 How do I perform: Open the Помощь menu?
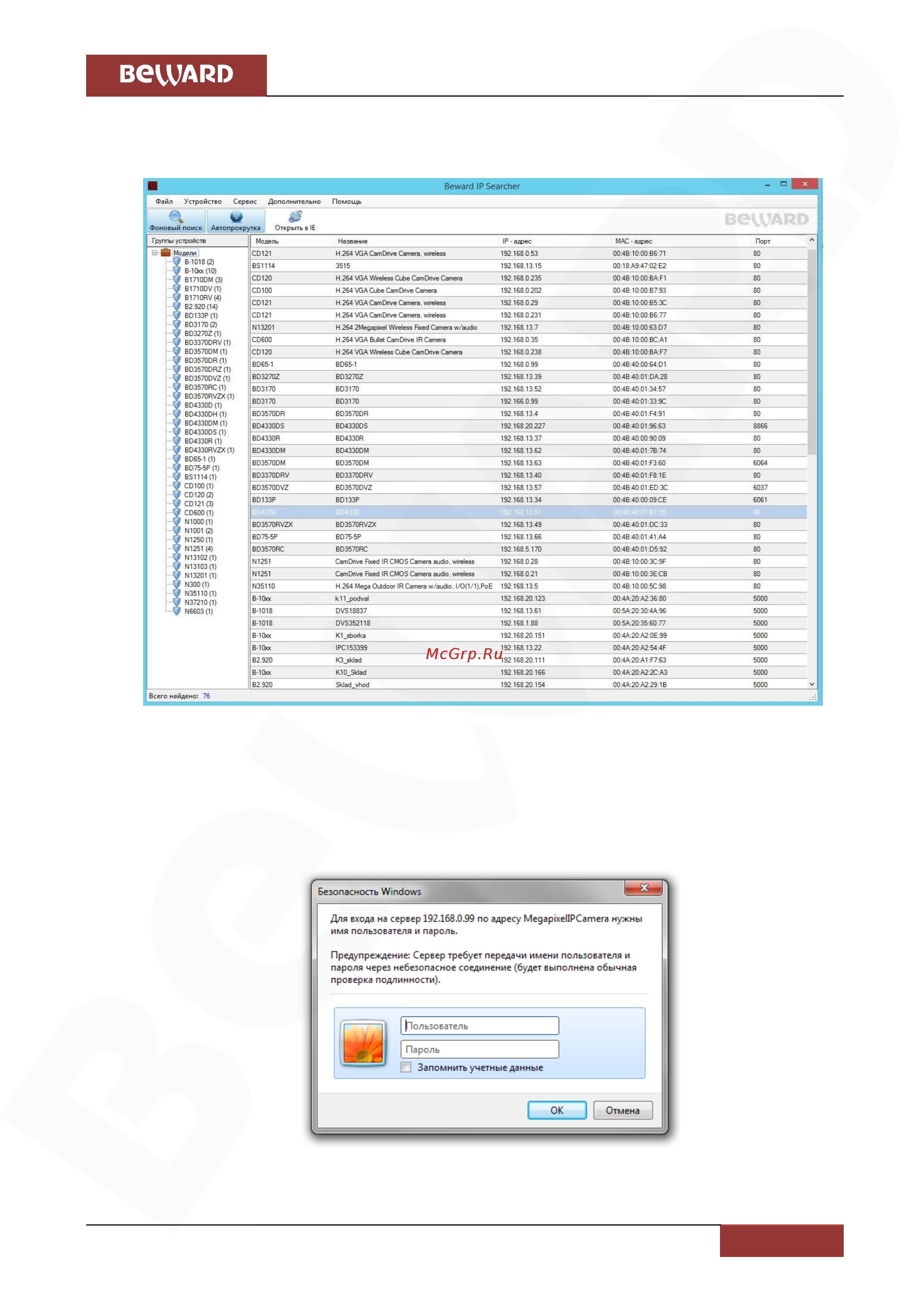click(347, 201)
